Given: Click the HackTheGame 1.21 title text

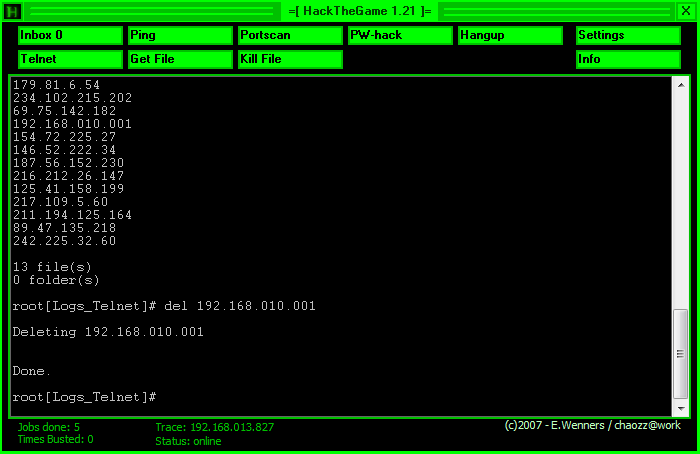Looking at the screenshot, I should click(360, 11).
